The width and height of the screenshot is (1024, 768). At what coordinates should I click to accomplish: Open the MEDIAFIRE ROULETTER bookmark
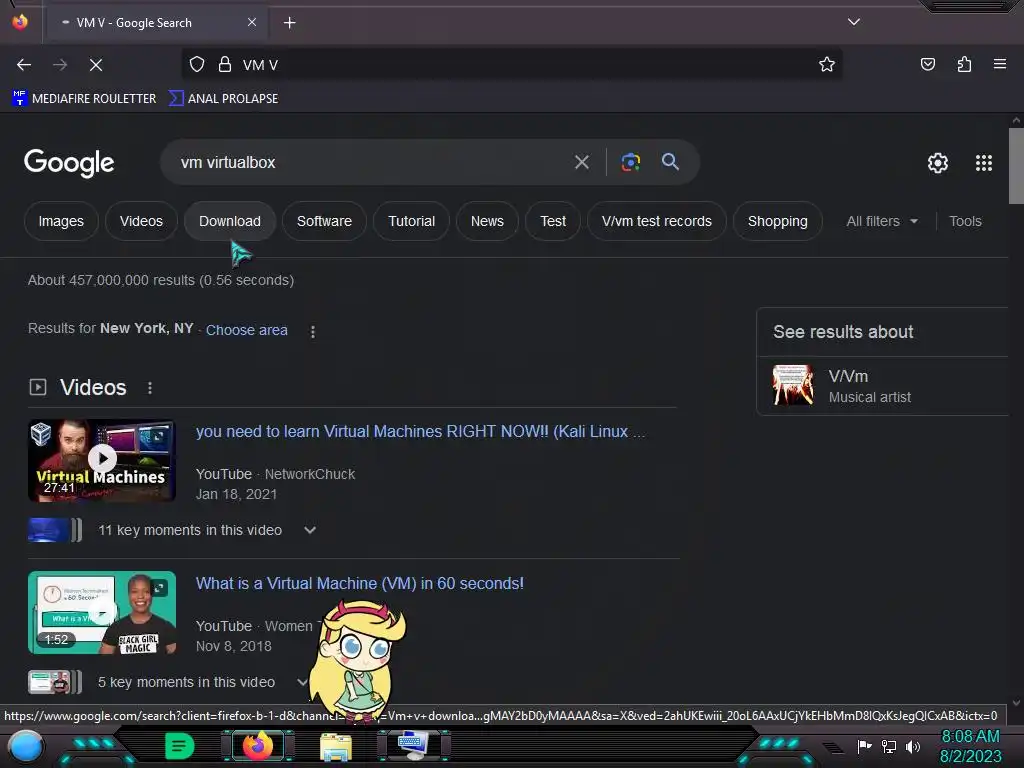[x=84, y=99]
